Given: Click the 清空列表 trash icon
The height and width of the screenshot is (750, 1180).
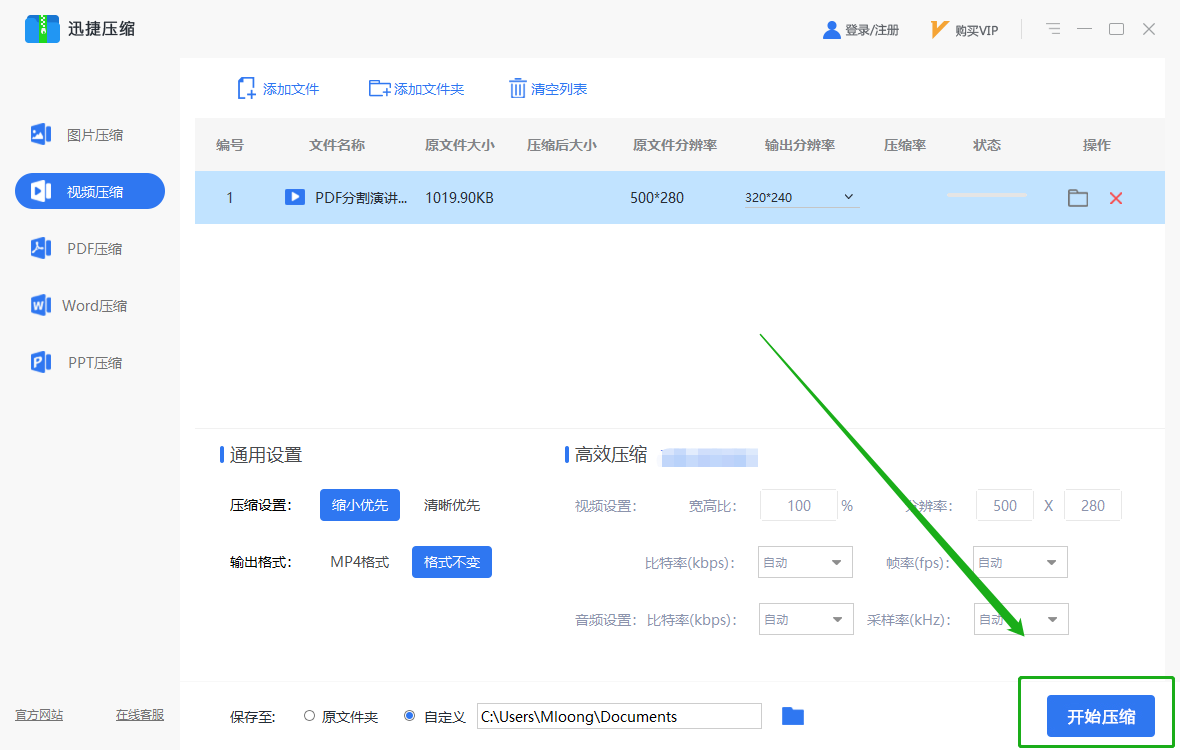Looking at the screenshot, I should 517,89.
